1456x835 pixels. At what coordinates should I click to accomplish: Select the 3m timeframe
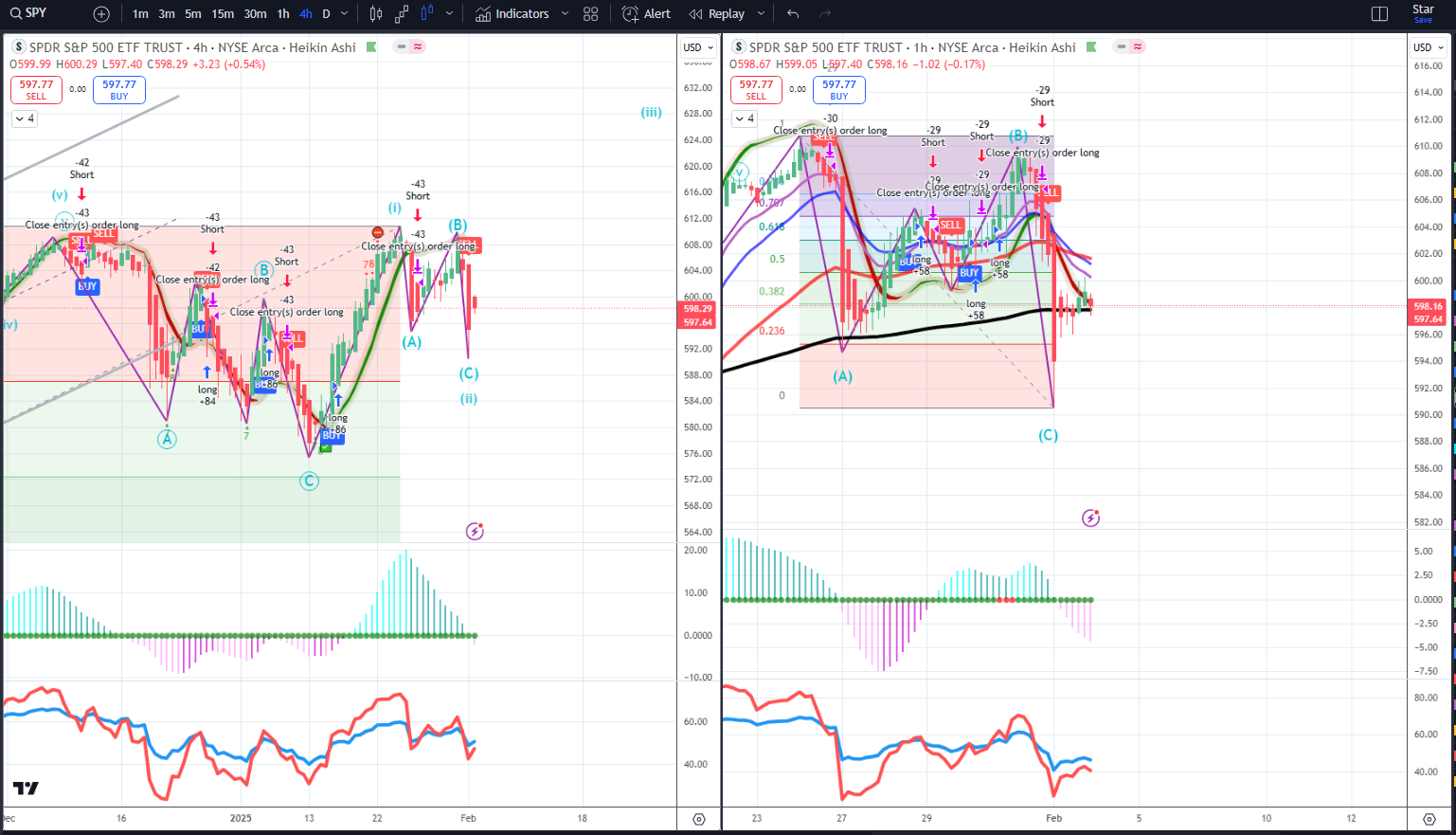pyautogui.click(x=167, y=14)
